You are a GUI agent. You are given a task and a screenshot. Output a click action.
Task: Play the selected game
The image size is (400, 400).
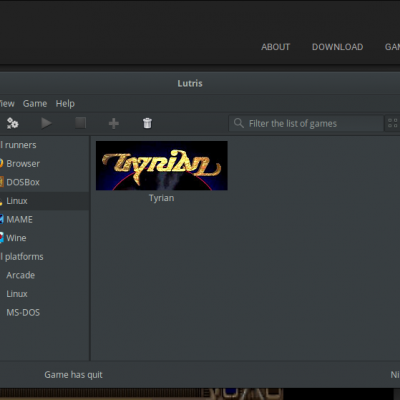[x=46, y=123]
